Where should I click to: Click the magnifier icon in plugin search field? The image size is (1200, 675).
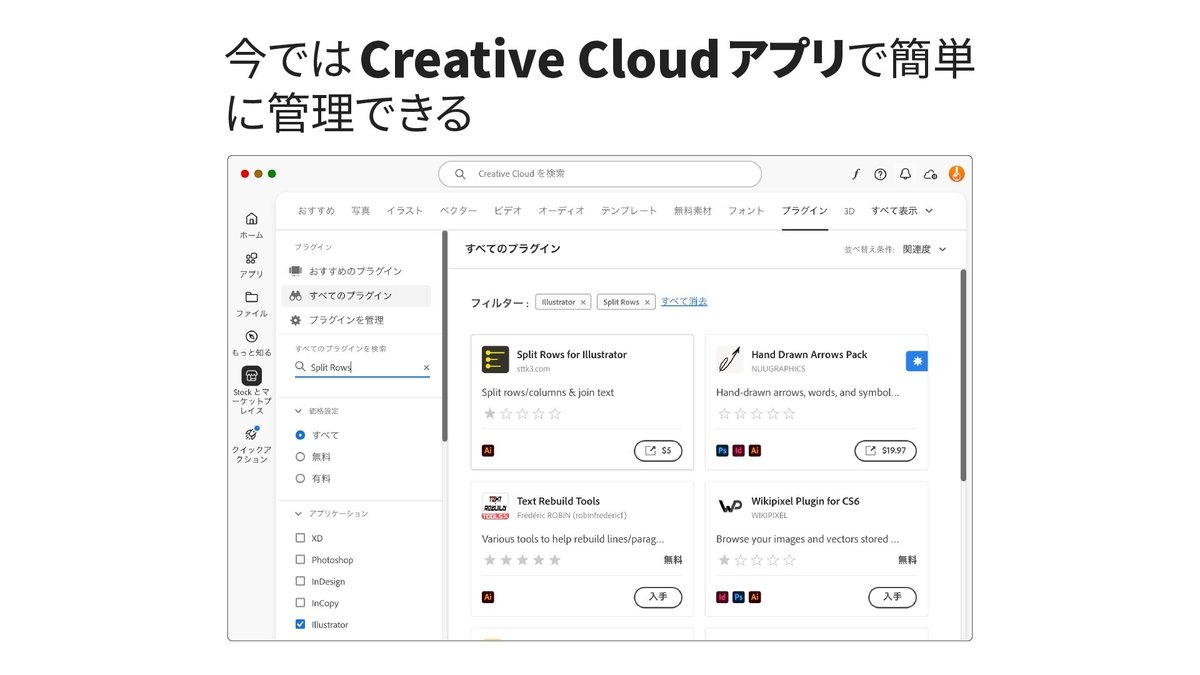click(x=301, y=368)
